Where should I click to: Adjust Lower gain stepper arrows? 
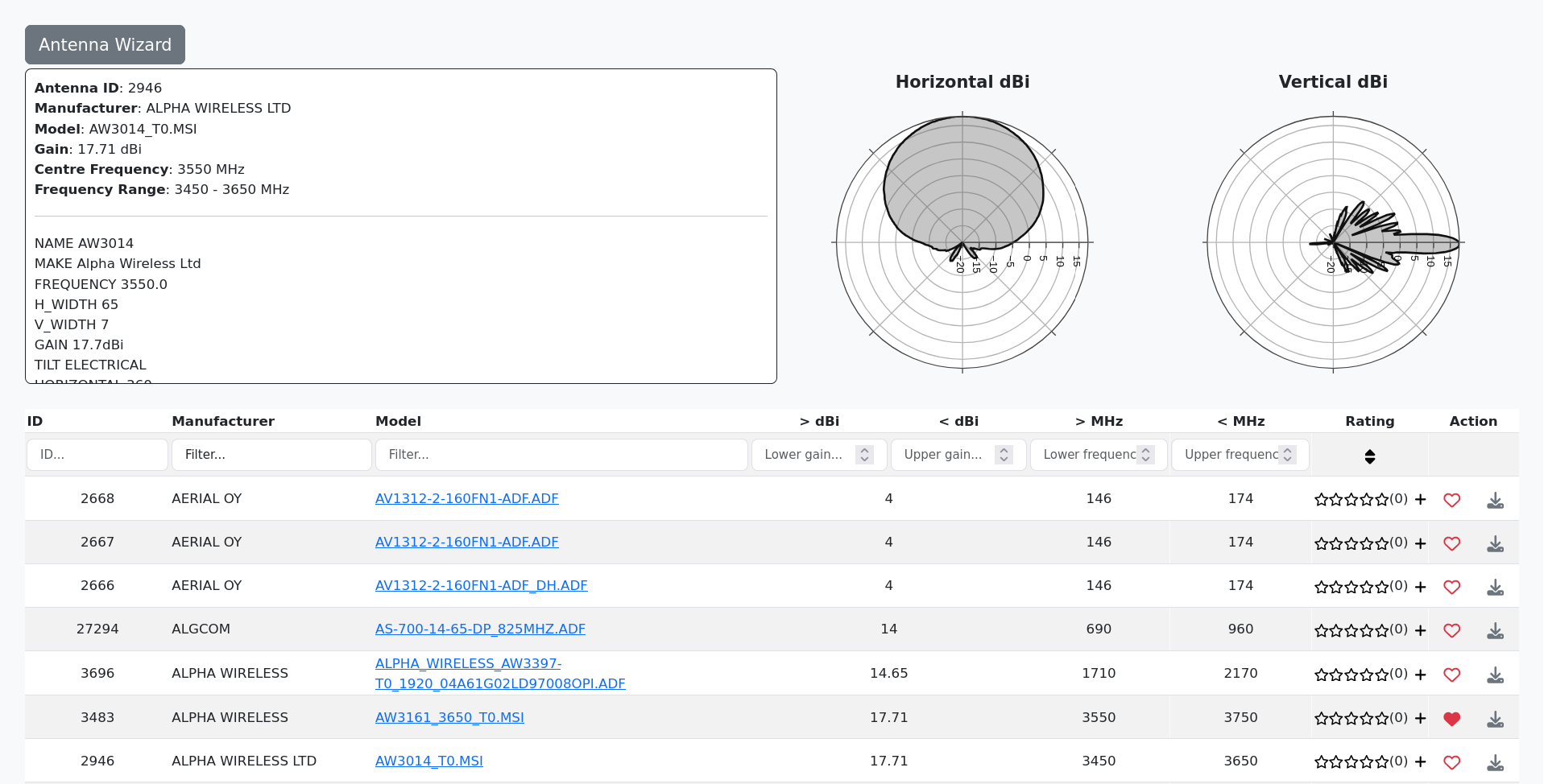click(x=864, y=455)
